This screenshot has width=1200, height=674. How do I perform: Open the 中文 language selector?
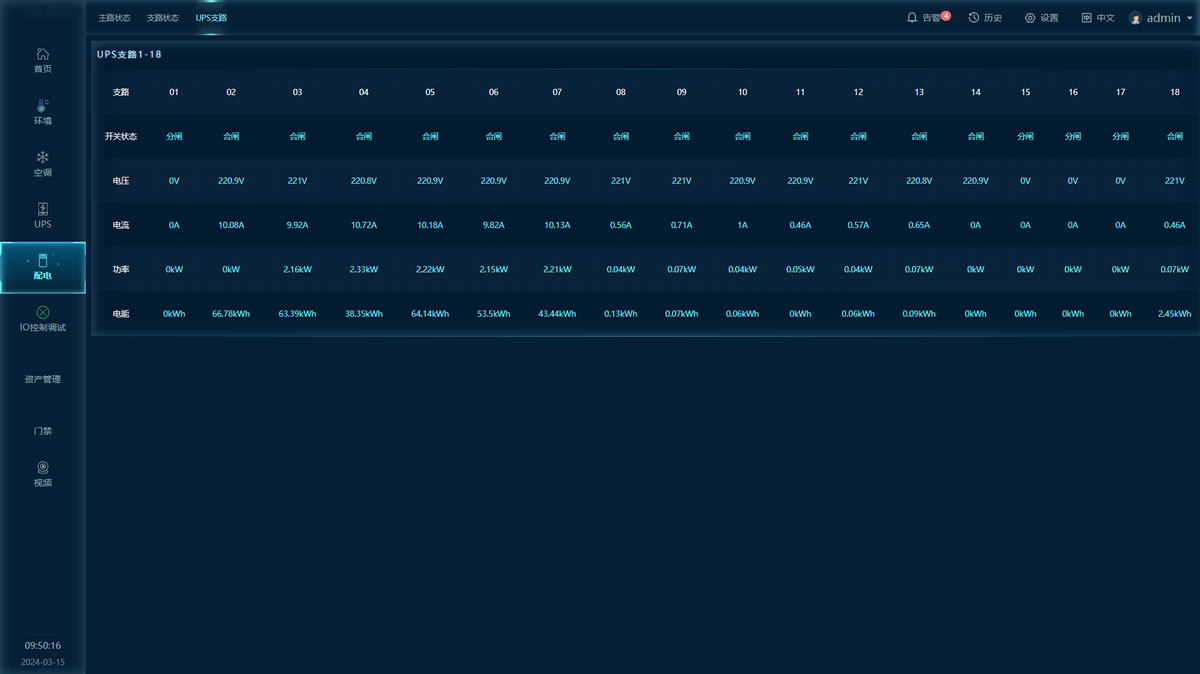[x=1097, y=18]
